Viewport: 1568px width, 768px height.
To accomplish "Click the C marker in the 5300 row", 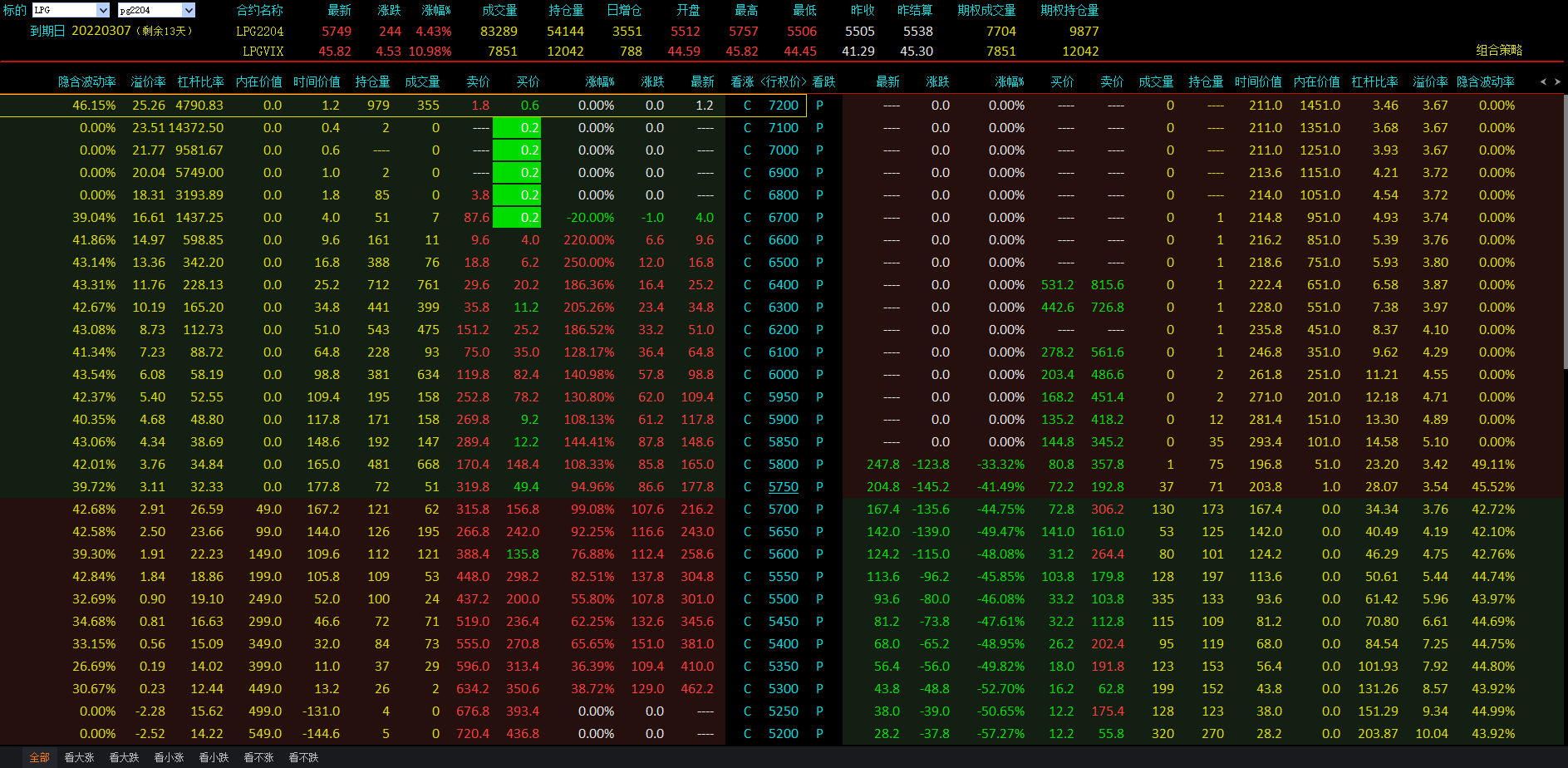I will (x=747, y=689).
